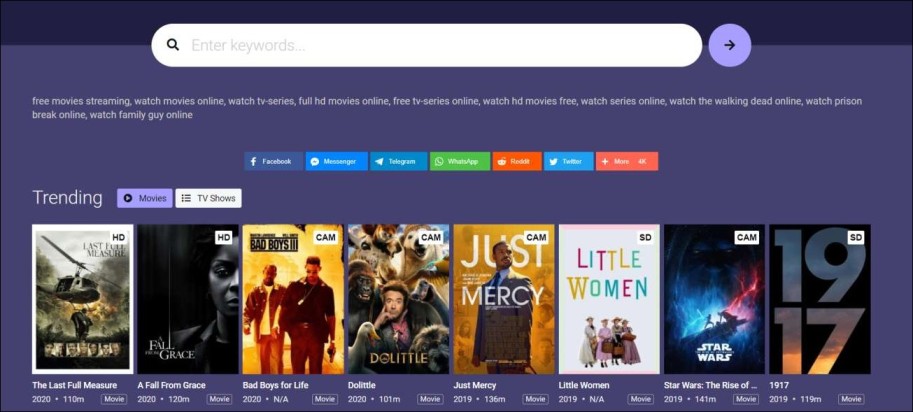
Task: Open the Just Mercy movie poster
Action: point(504,299)
